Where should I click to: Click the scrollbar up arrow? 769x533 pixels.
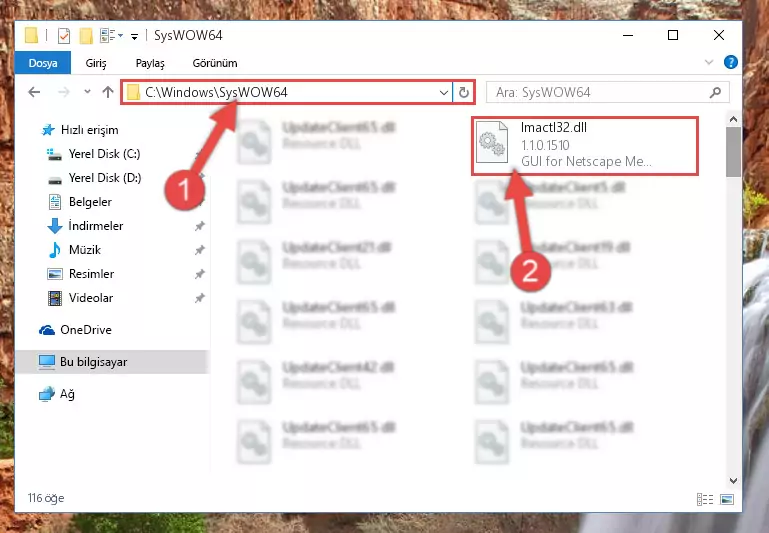coord(733,119)
